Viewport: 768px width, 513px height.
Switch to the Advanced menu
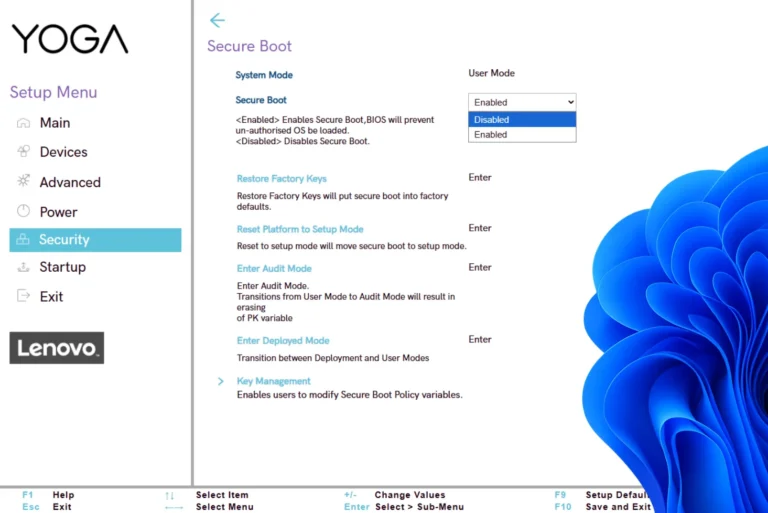tap(70, 182)
